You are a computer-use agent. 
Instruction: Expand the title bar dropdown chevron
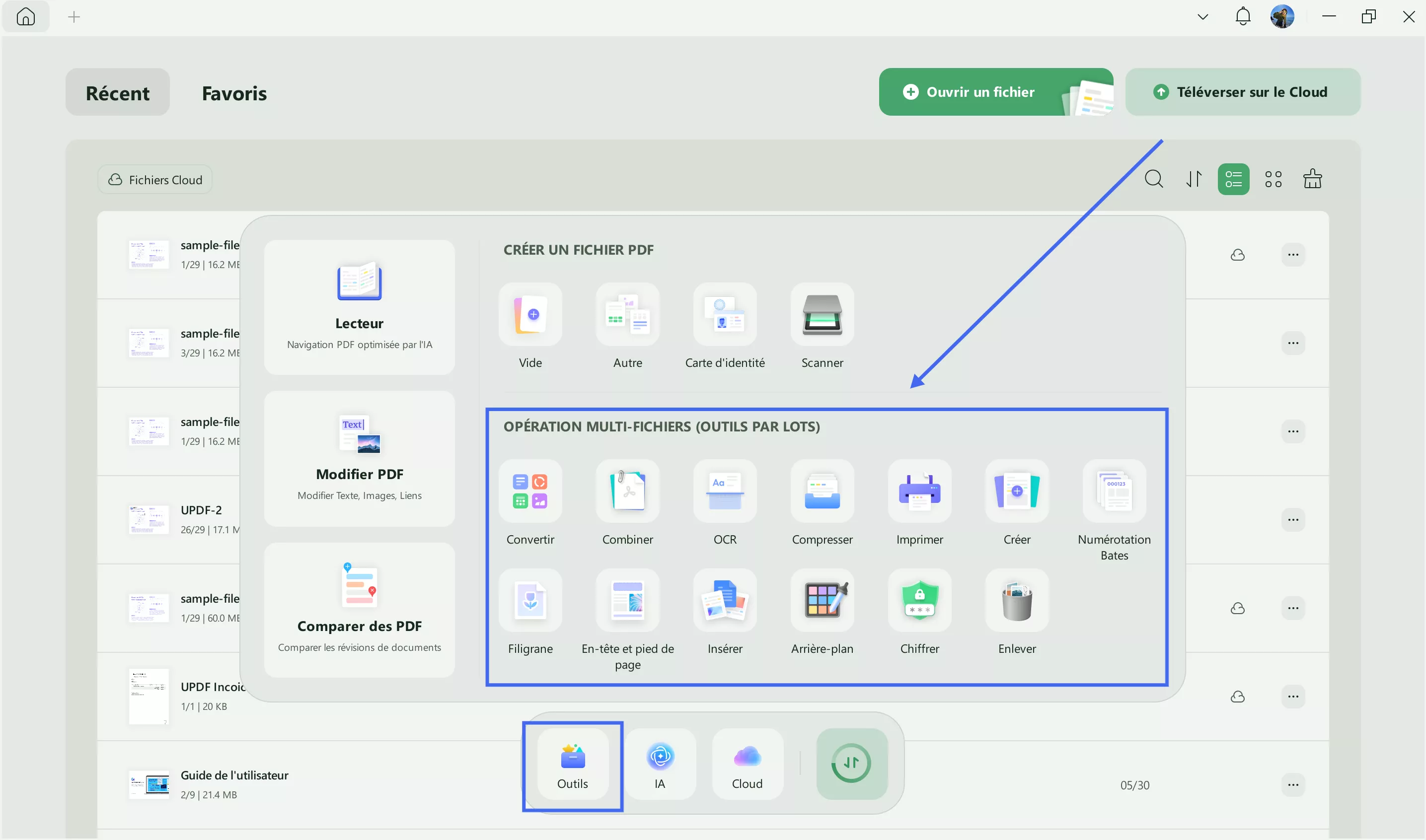[1203, 17]
